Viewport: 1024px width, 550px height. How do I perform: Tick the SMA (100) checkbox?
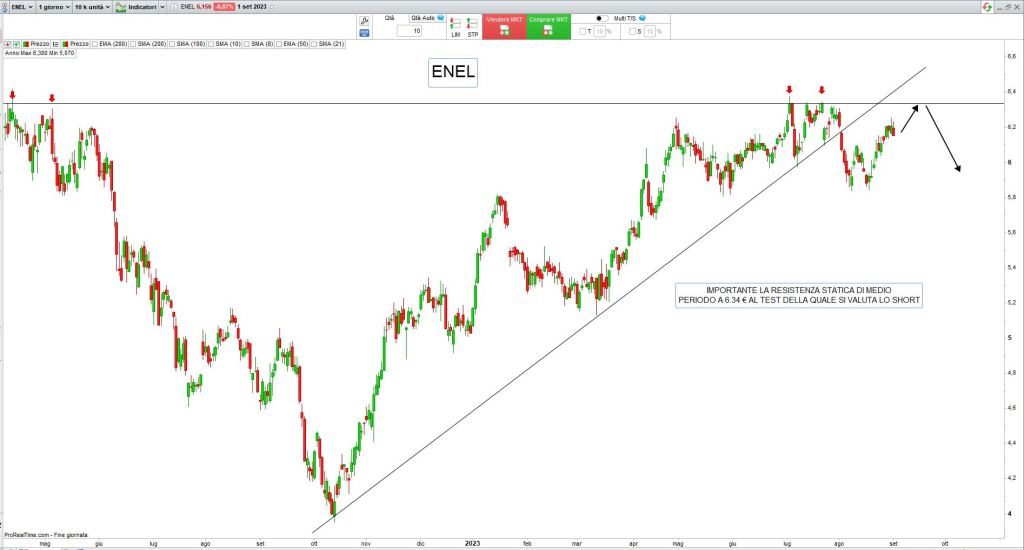(x=172, y=44)
